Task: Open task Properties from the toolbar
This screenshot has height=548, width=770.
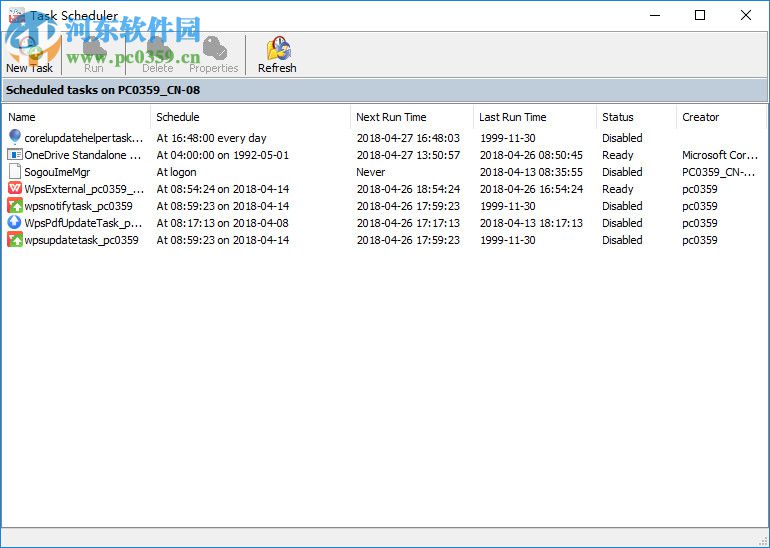Action: [x=214, y=55]
